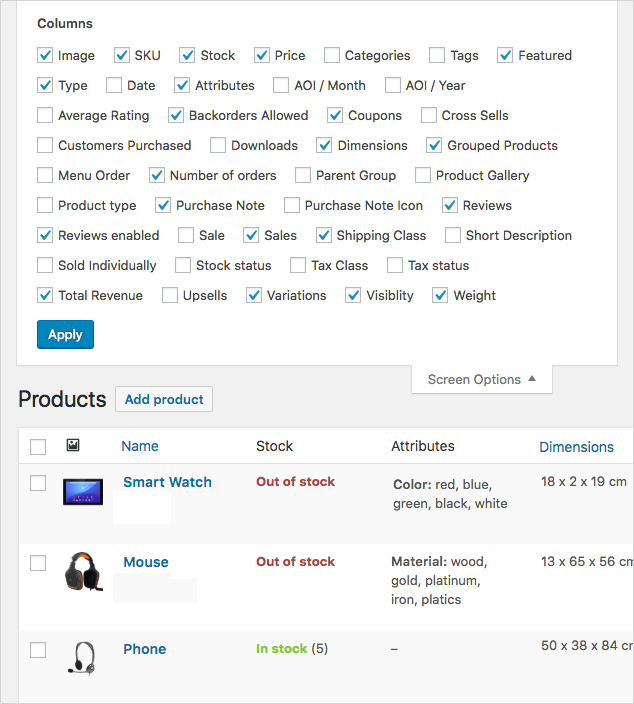Viewport: 634px width, 704px height.
Task: Open the Smart Watch product thumbnail
Action: pyautogui.click(x=83, y=491)
